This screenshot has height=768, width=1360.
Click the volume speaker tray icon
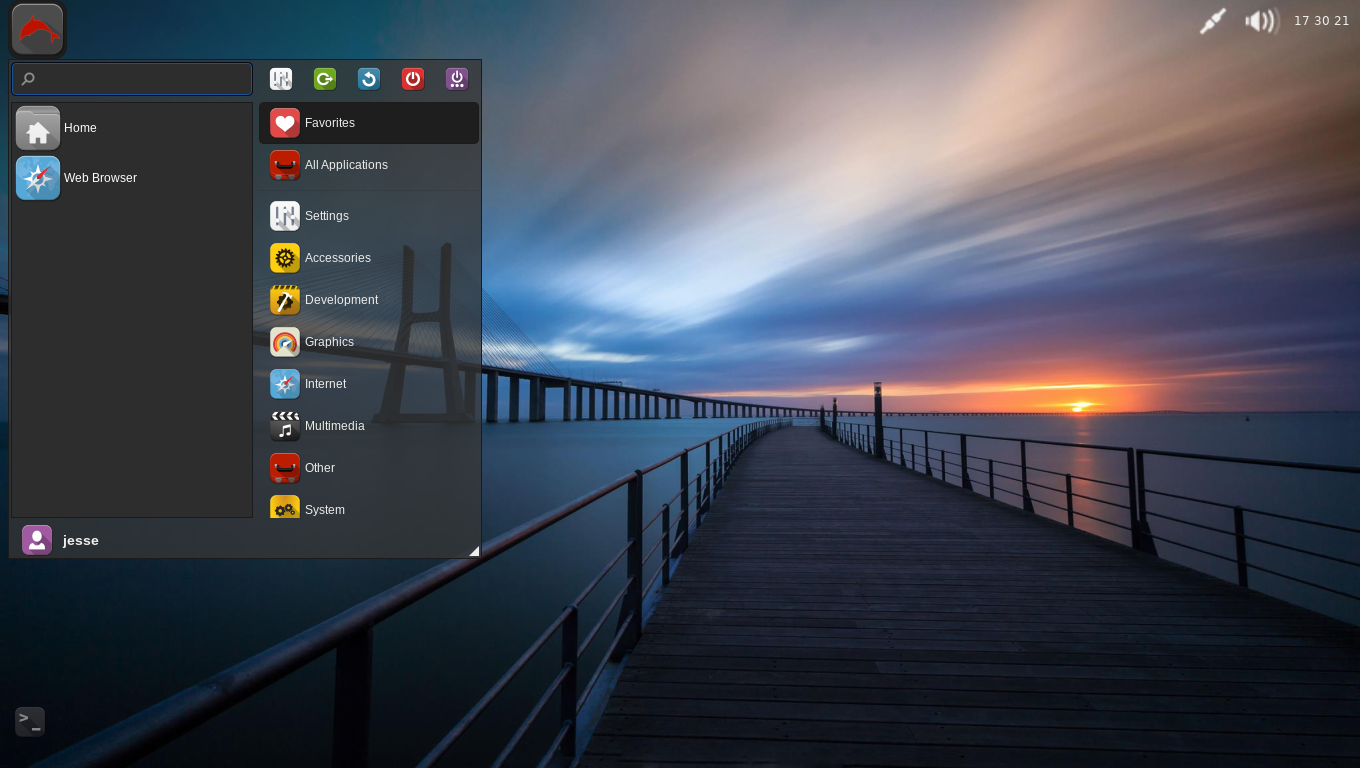pyautogui.click(x=1261, y=21)
